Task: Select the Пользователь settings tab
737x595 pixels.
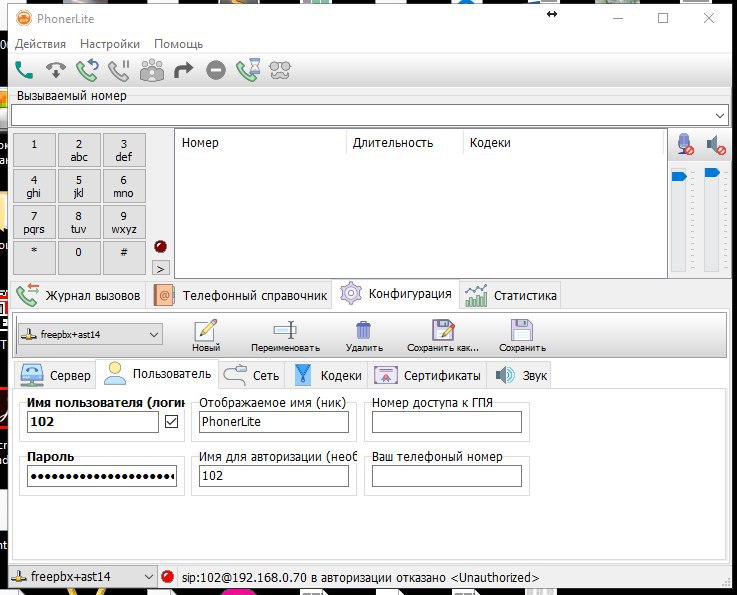Action: [x=157, y=374]
